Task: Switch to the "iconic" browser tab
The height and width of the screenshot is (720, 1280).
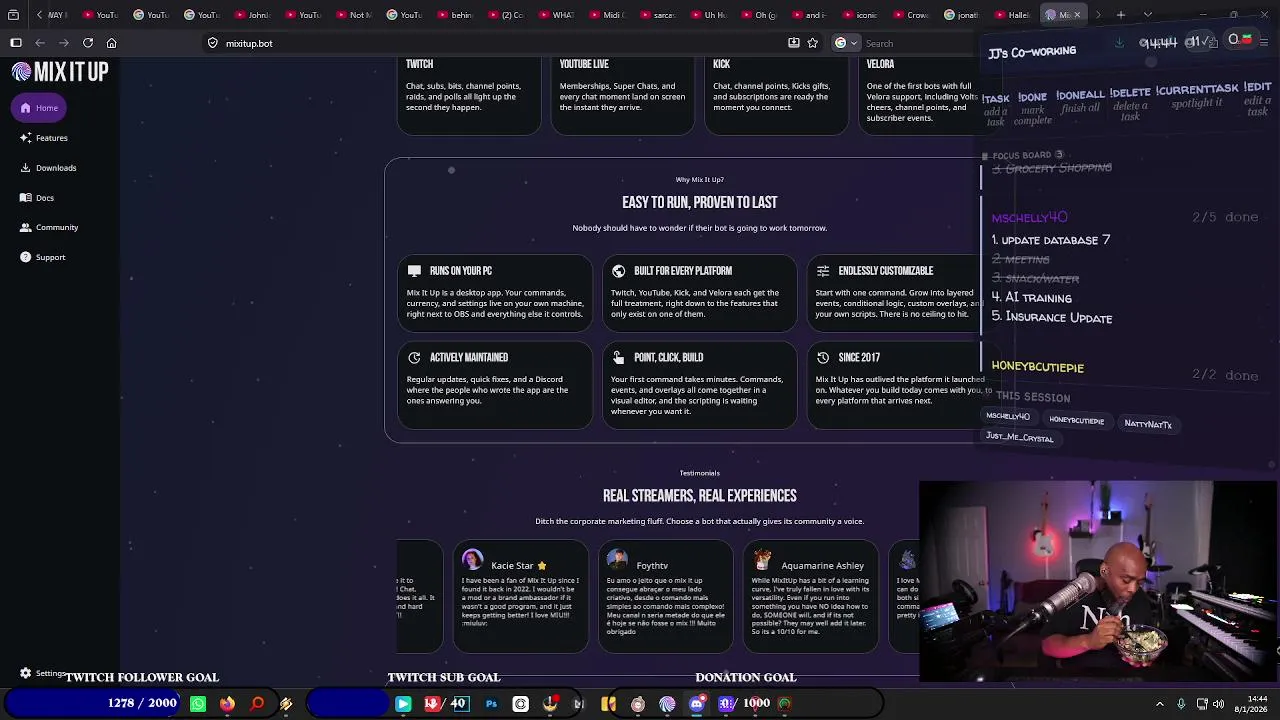Action: pyautogui.click(x=862, y=15)
